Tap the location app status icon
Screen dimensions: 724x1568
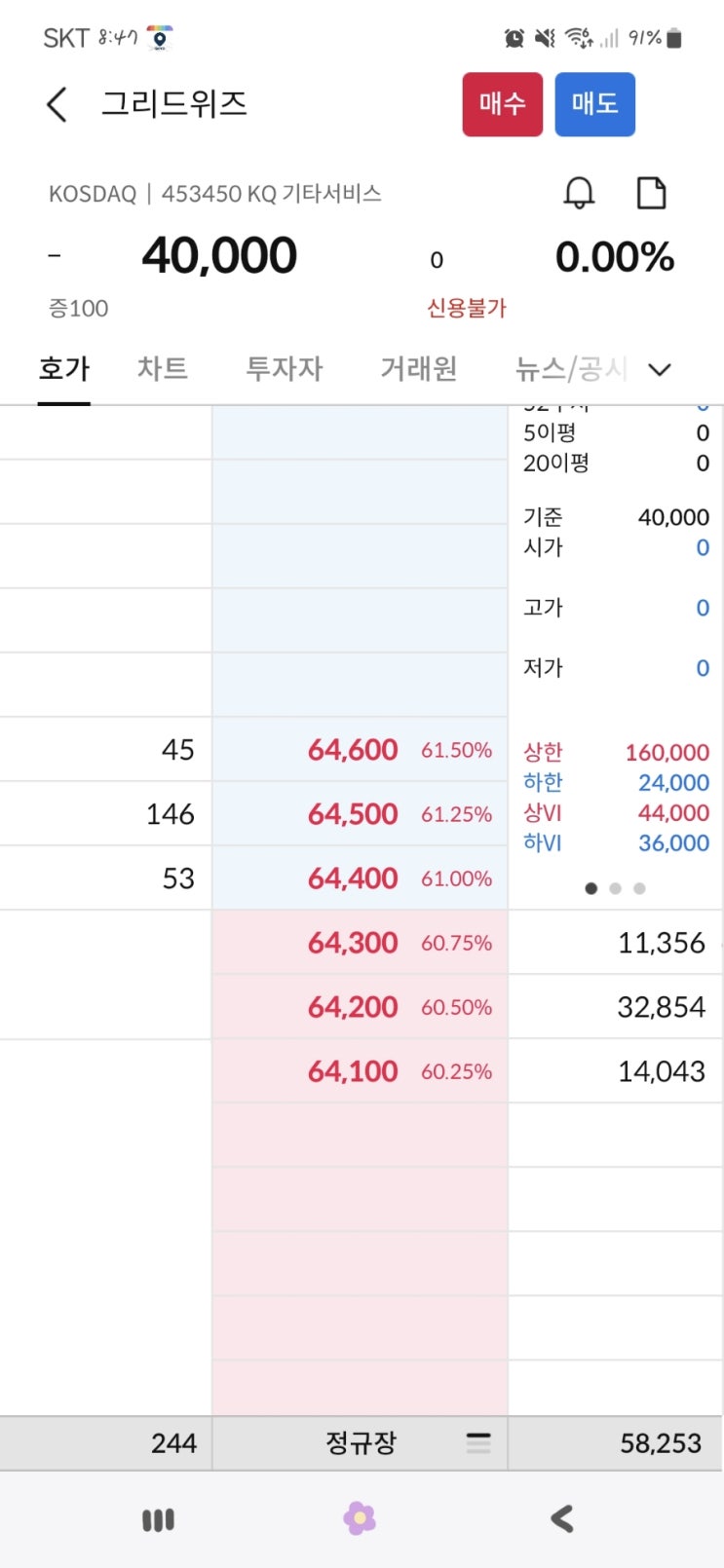160,38
